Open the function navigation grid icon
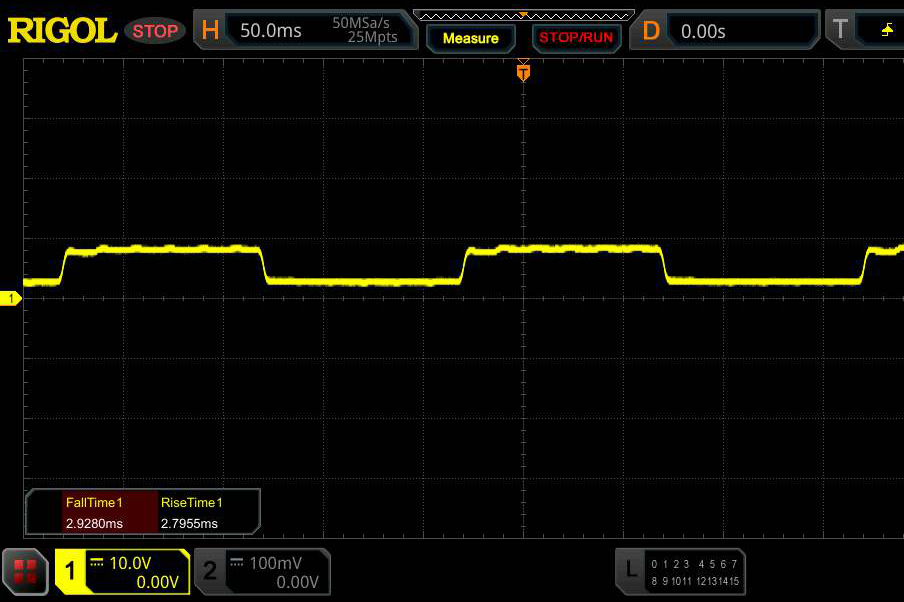The height and width of the screenshot is (602, 904). click(25, 571)
